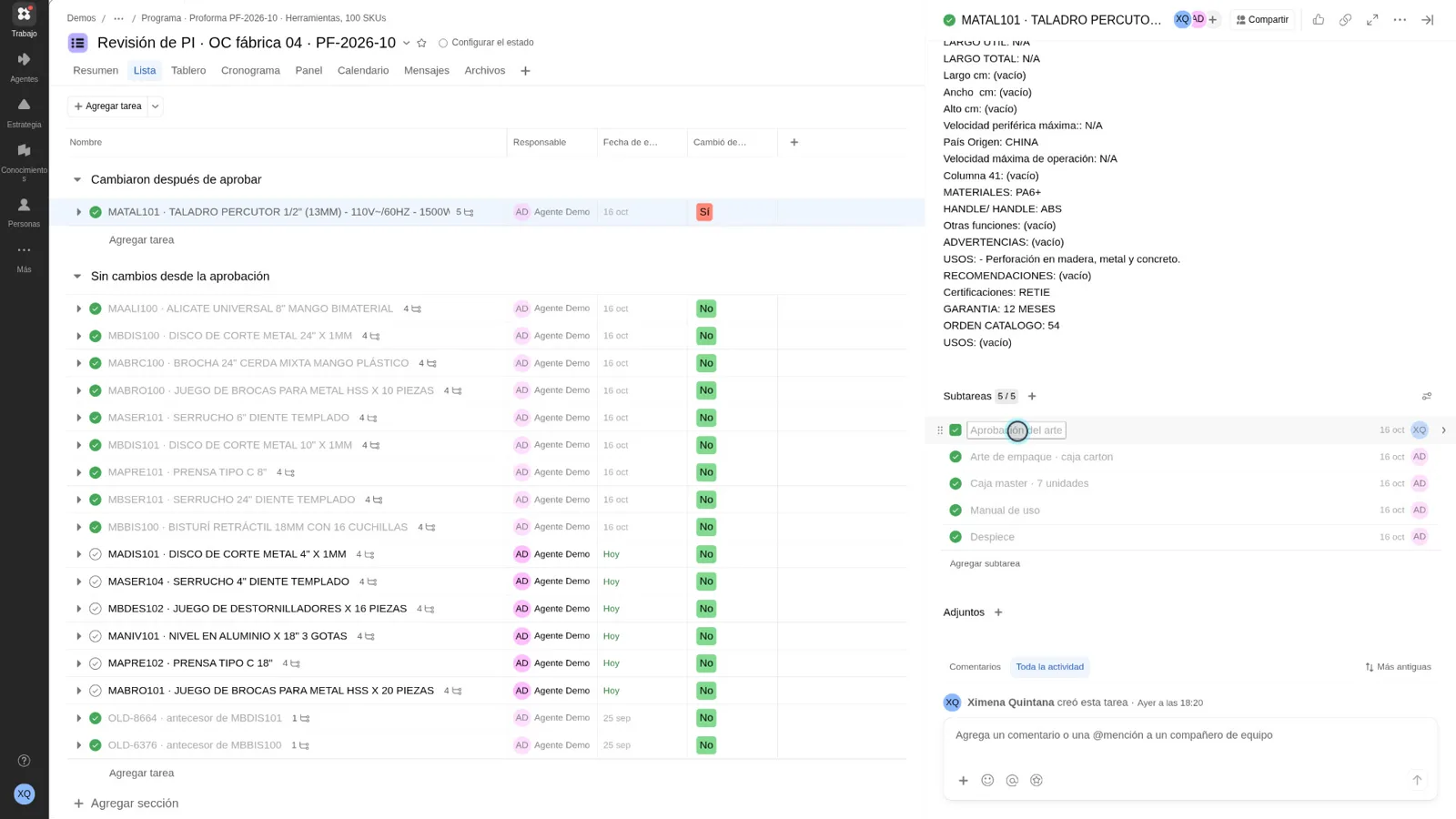1456x819 pixels.
Task: Insert an @mention in comment box
Action: pos(1012,780)
